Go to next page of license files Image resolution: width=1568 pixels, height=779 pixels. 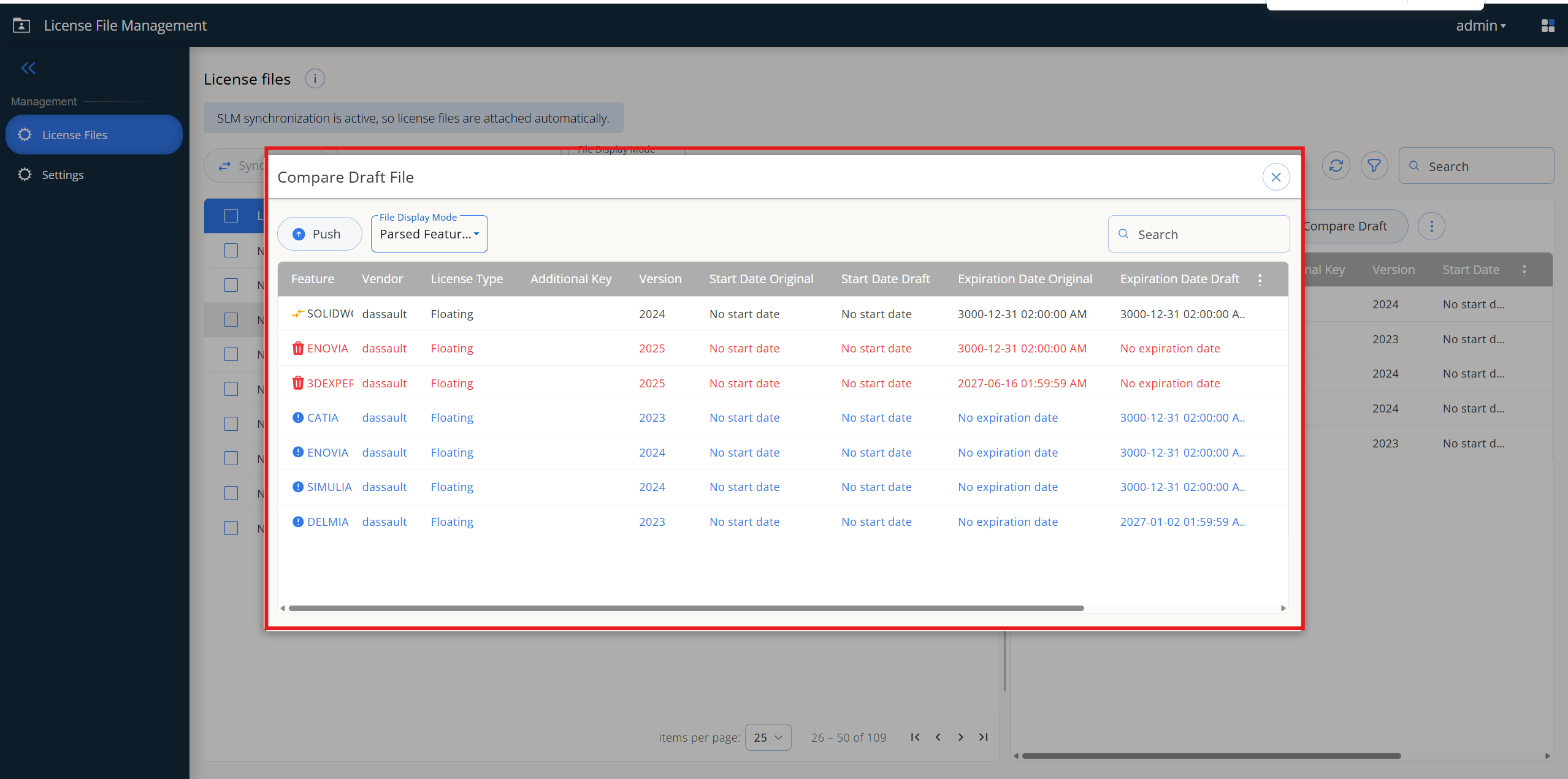(961, 737)
